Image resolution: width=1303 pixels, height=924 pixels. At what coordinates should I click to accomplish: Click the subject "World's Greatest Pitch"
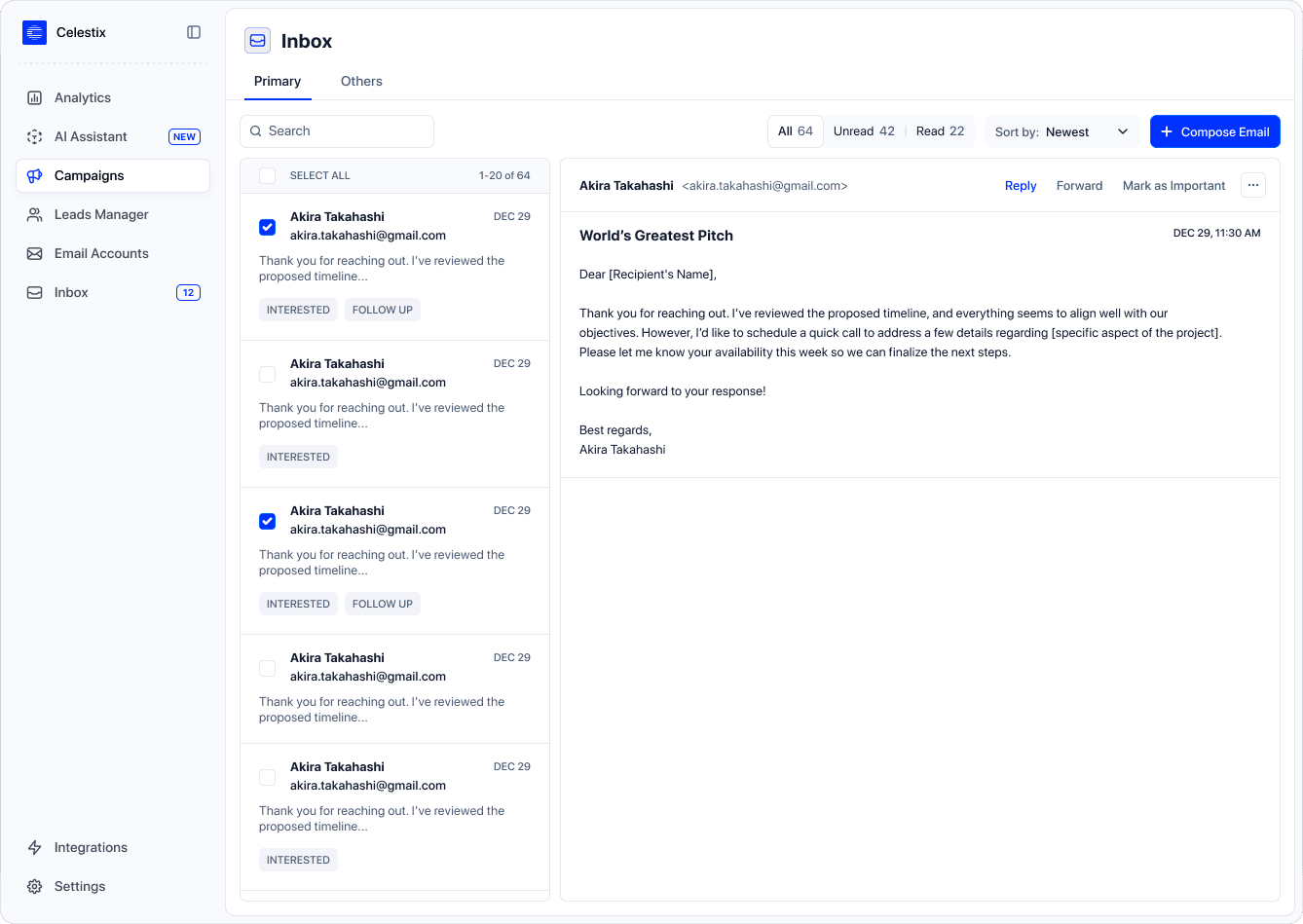pos(656,236)
